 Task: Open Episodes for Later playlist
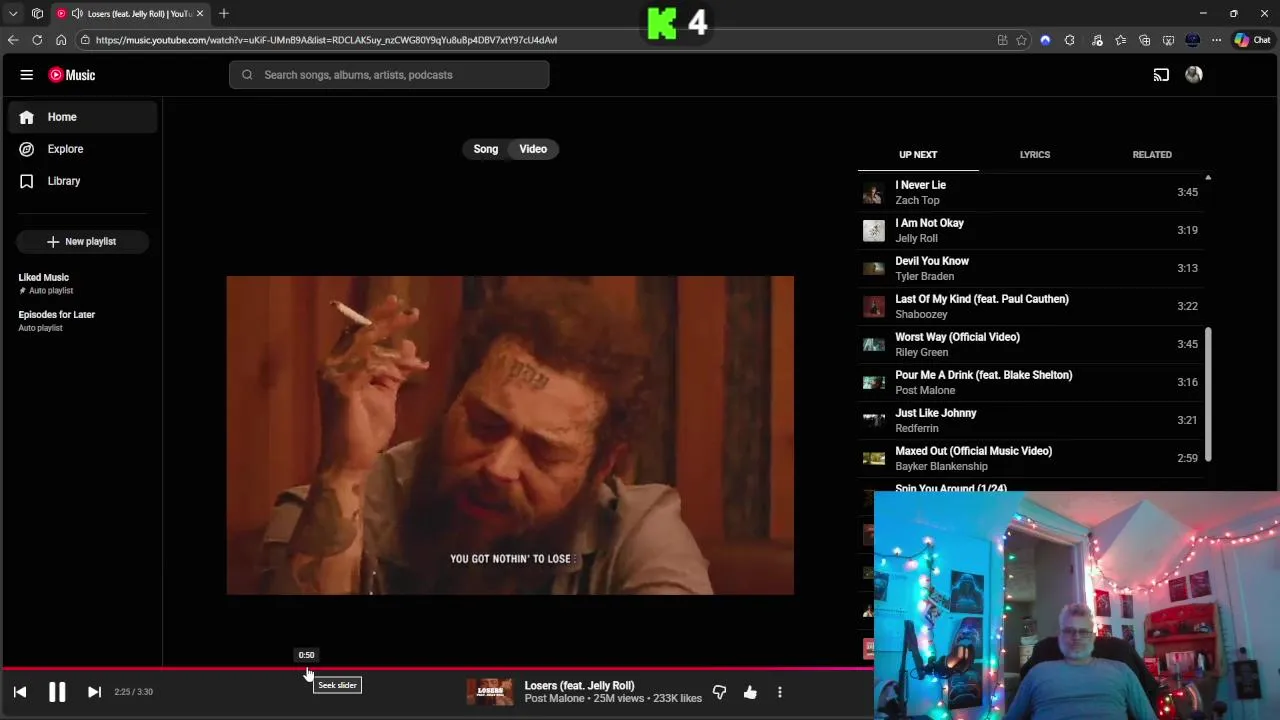[82, 320]
